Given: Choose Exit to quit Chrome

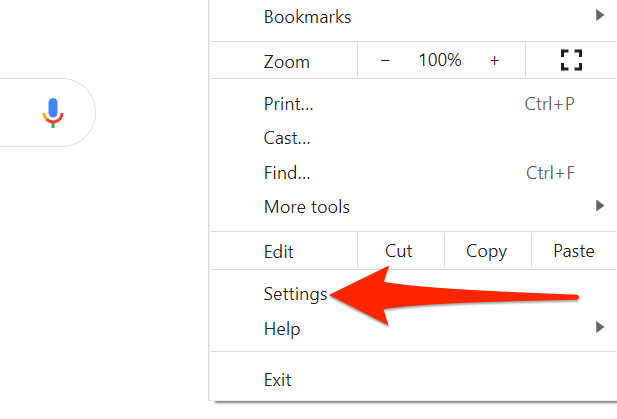Looking at the screenshot, I should [278, 380].
